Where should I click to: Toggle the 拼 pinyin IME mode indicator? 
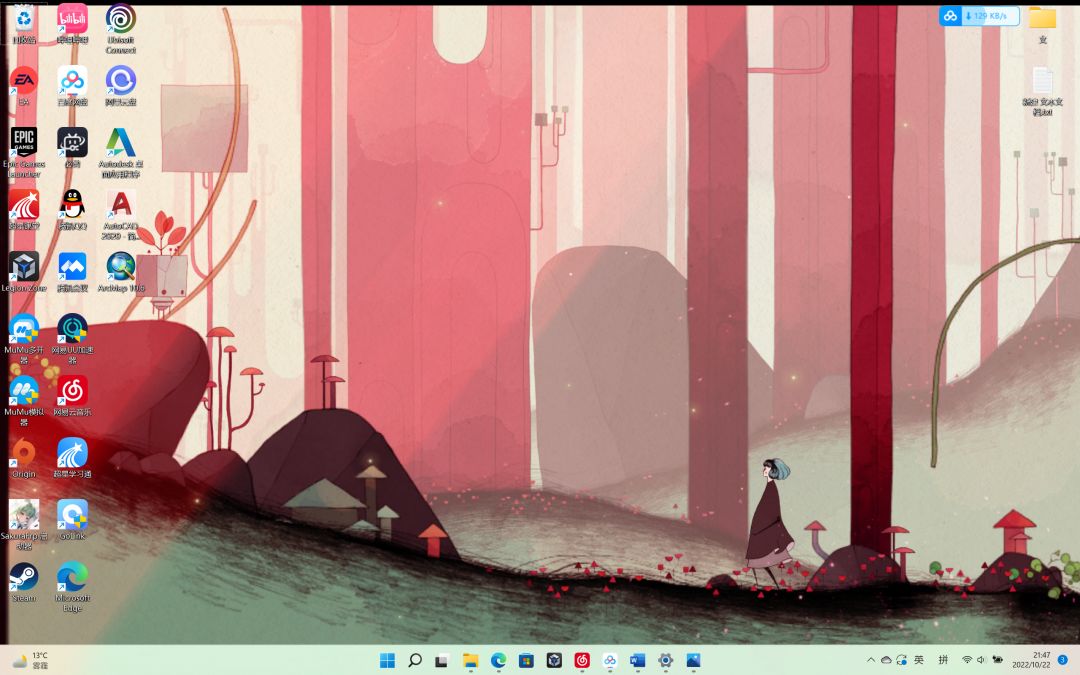(944, 660)
